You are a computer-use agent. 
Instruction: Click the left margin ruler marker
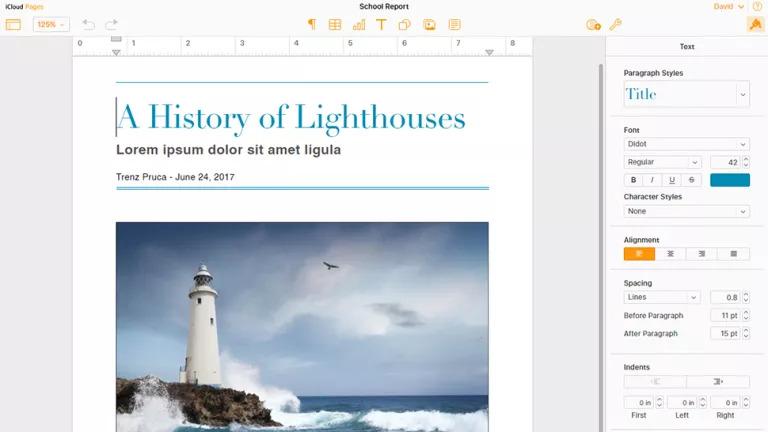116,52
